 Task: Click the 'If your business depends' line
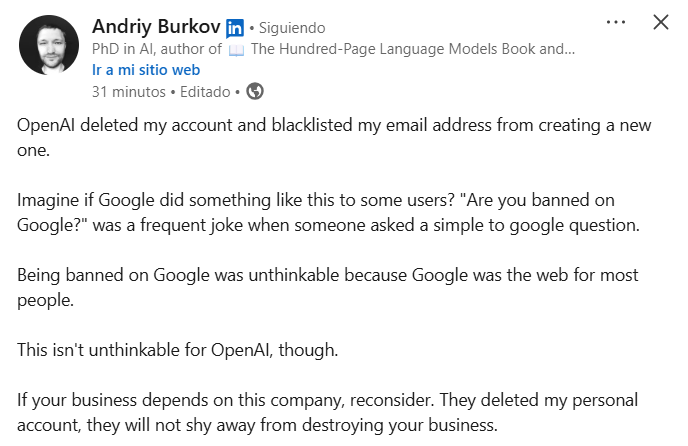pyautogui.click(x=327, y=400)
